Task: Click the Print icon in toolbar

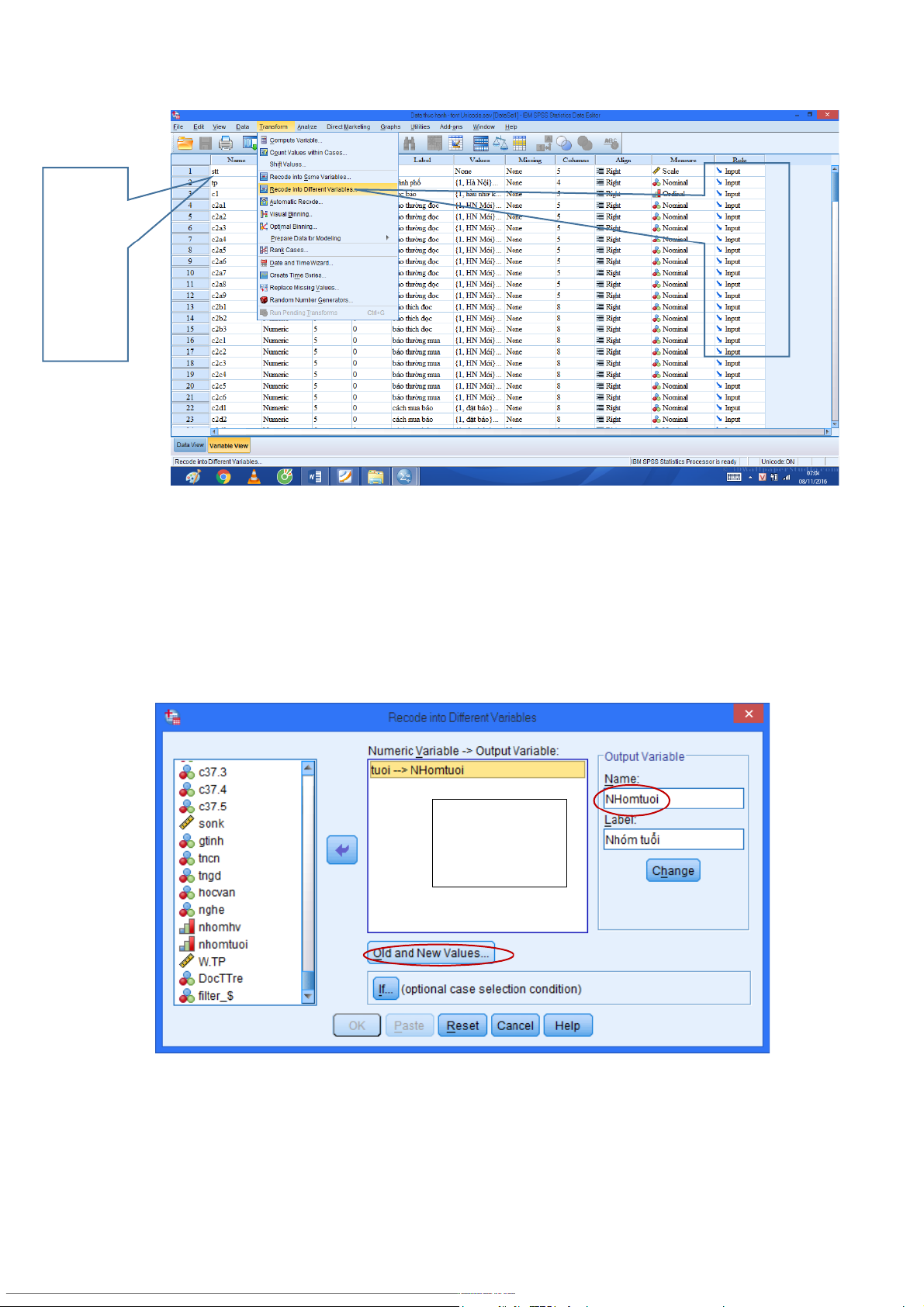Action: 226,143
